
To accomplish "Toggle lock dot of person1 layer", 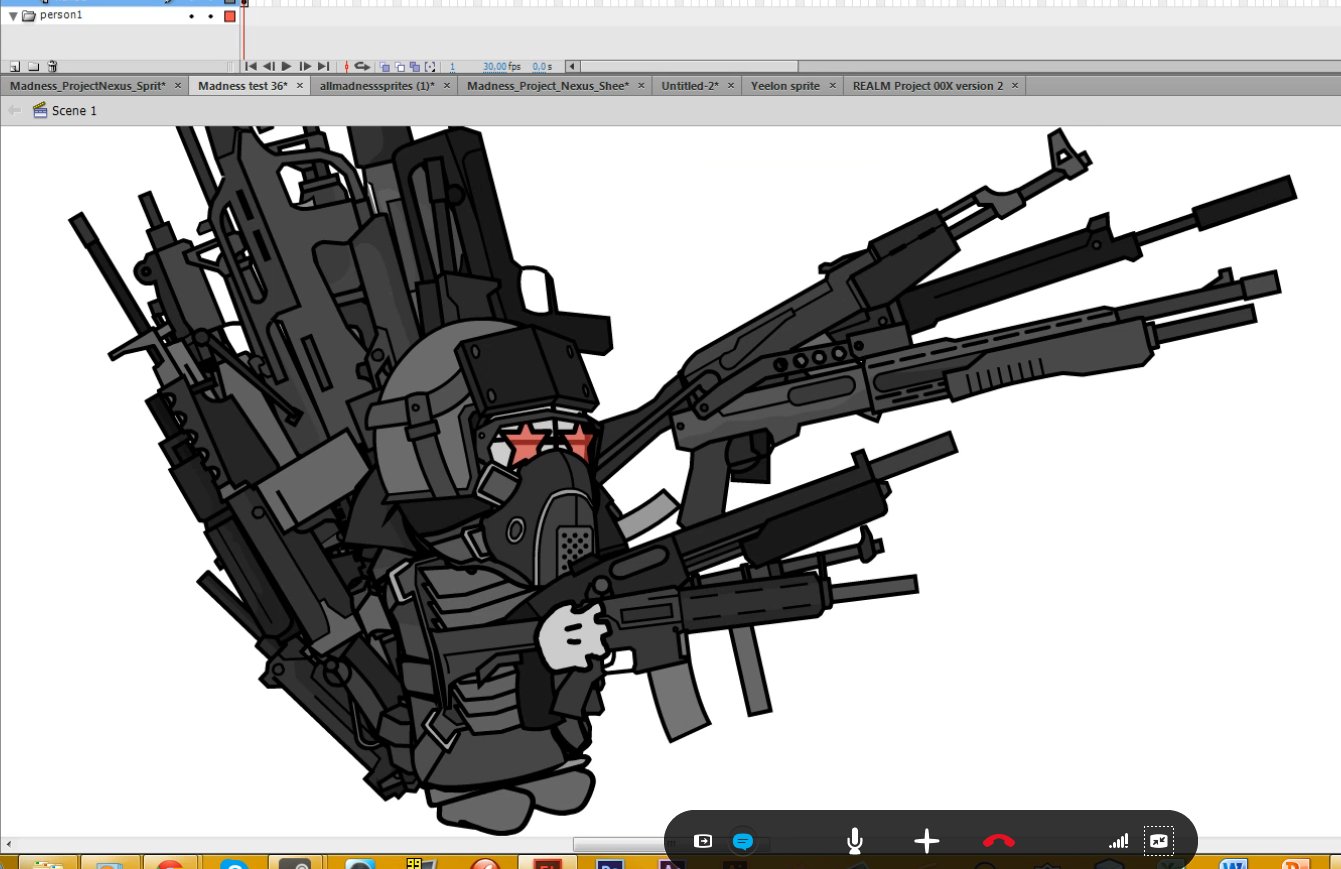I will [x=210, y=16].
